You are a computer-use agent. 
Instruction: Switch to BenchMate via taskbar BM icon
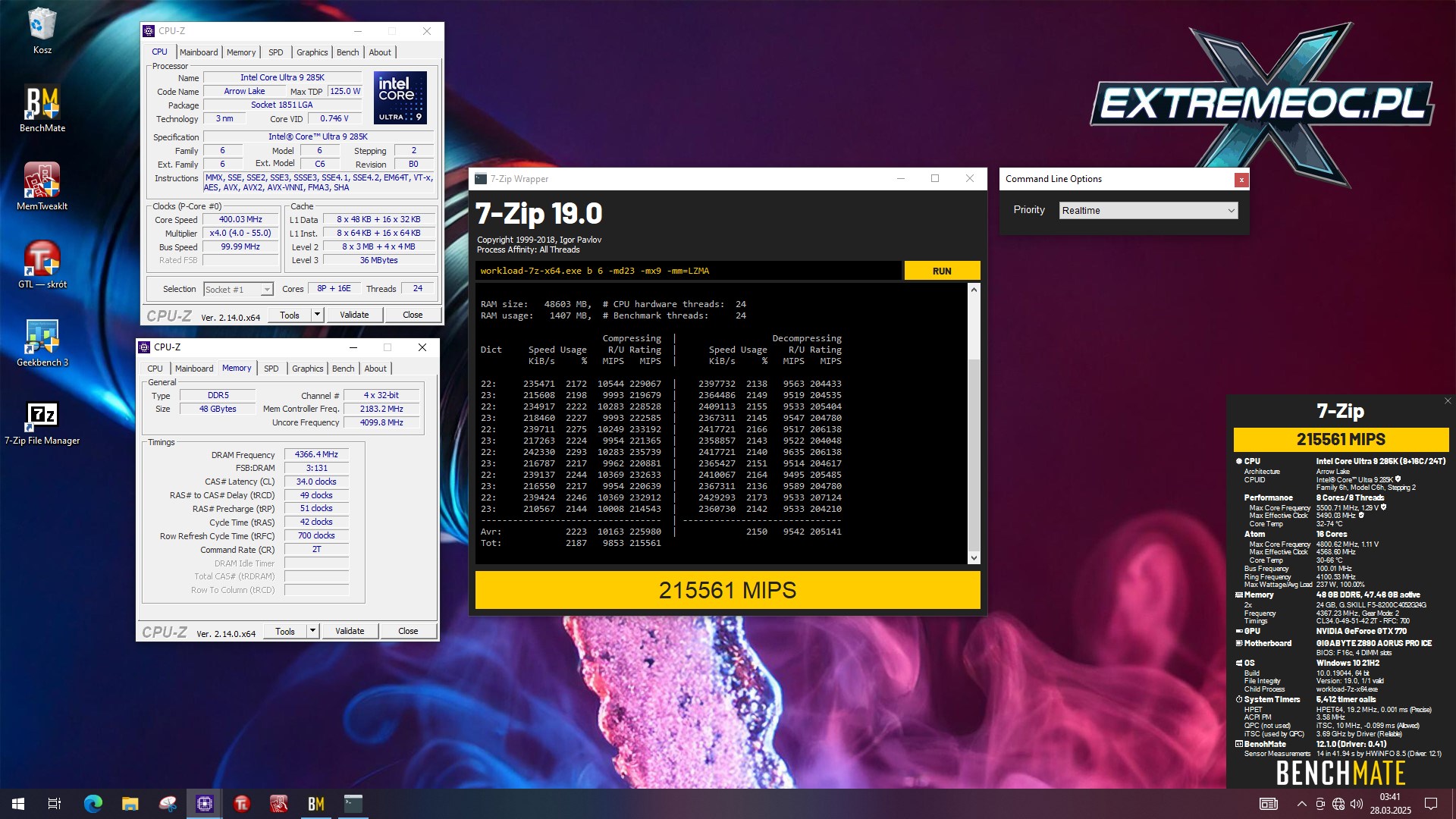point(316,804)
